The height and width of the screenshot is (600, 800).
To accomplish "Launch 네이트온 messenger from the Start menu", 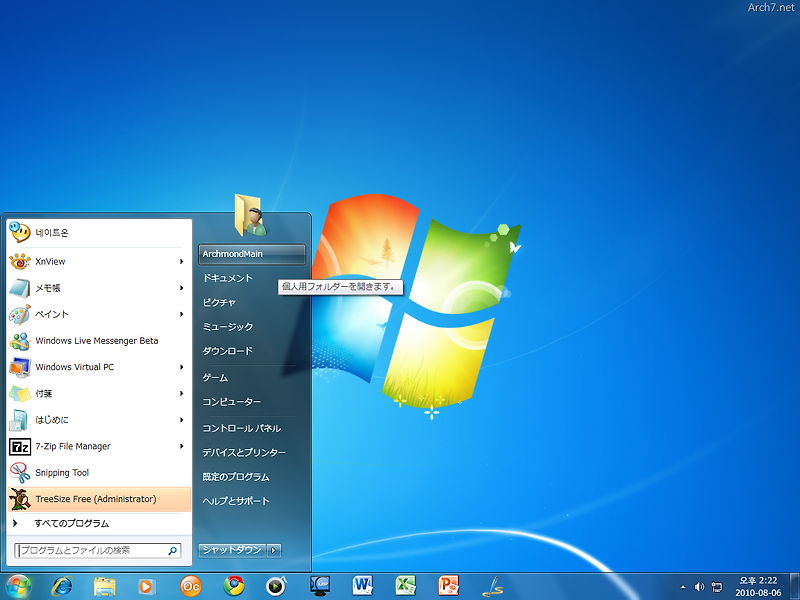I will [x=99, y=233].
